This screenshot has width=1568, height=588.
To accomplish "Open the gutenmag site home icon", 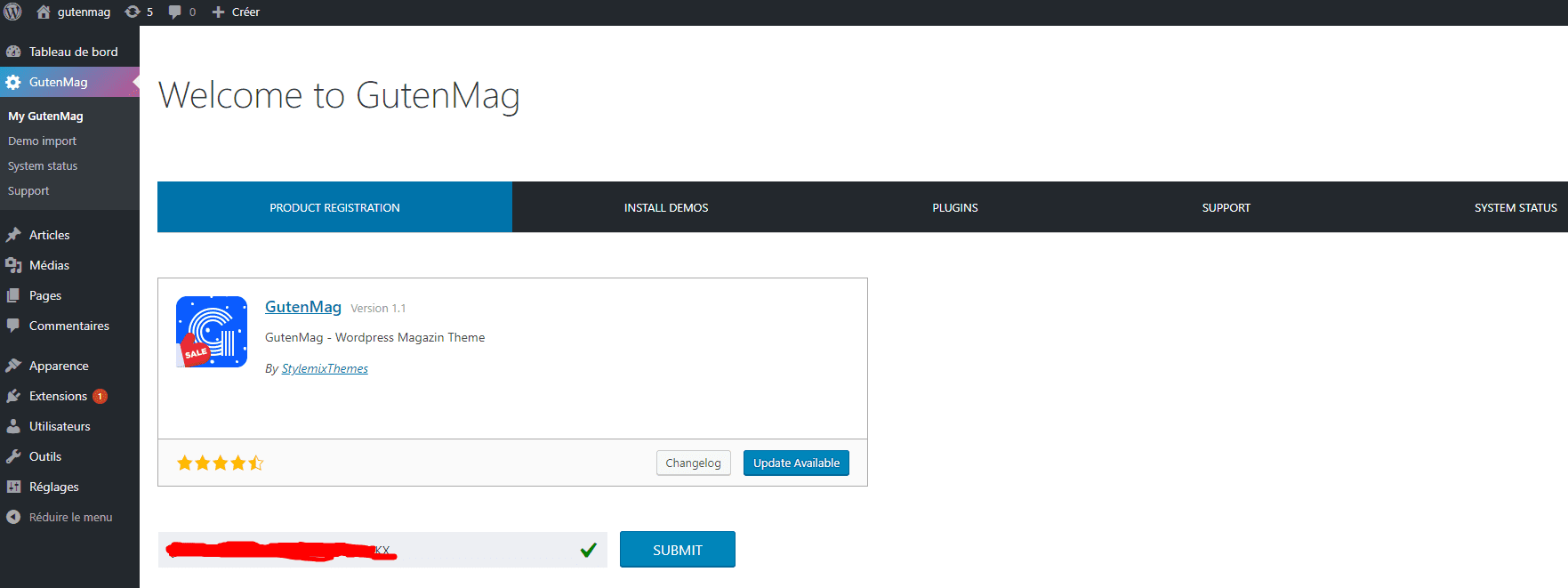I will [x=44, y=12].
